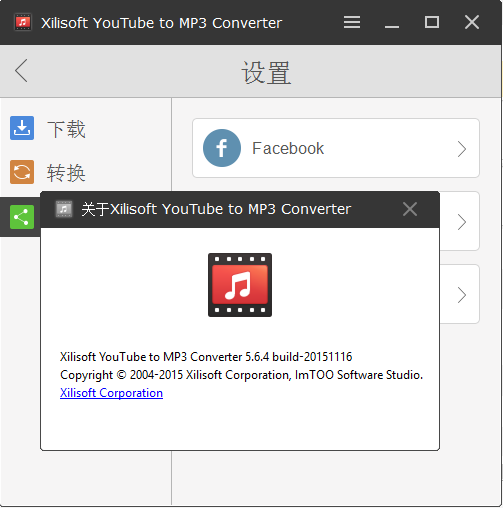Expand the second share row chevron

point(462,222)
